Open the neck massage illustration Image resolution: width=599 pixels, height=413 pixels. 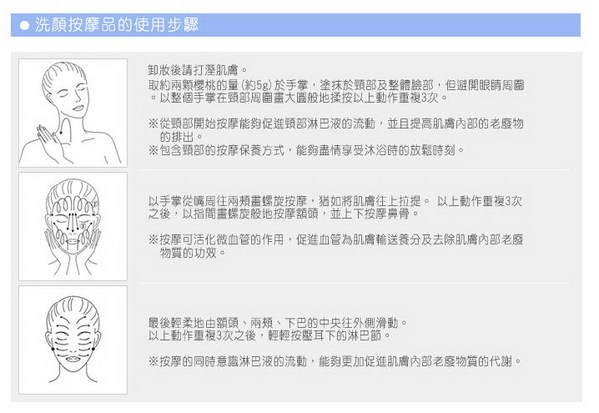click(x=73, y=113)
